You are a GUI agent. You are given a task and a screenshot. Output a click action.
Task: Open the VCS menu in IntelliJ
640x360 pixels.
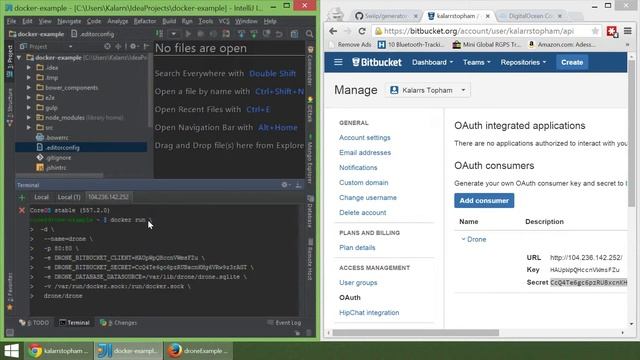point(224,21)
